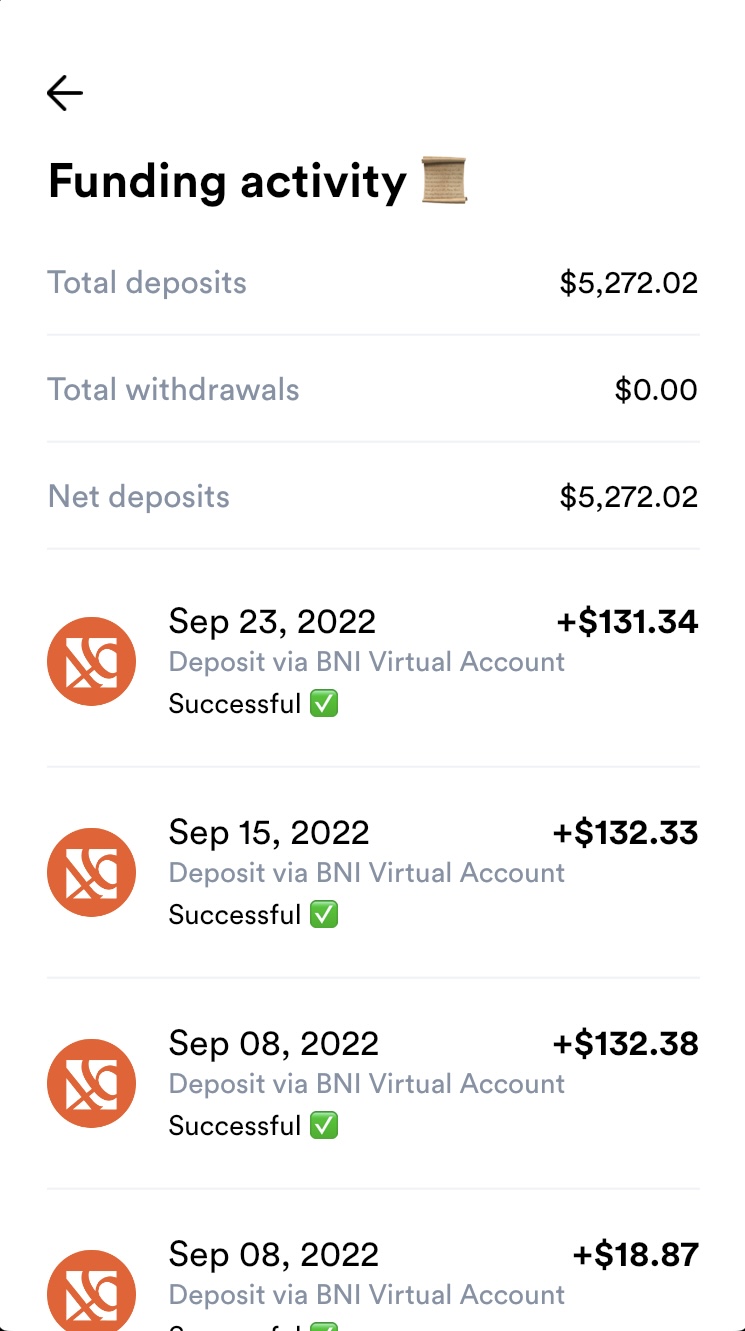
Task: Select the +$132.38 deposit amount
Action: (625, 1044)
